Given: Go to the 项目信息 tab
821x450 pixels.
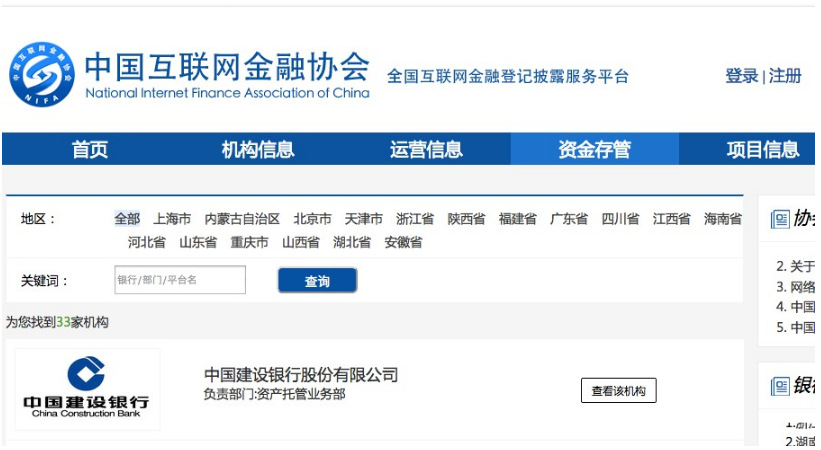Looking at the screenshot, I should point(763,149).
